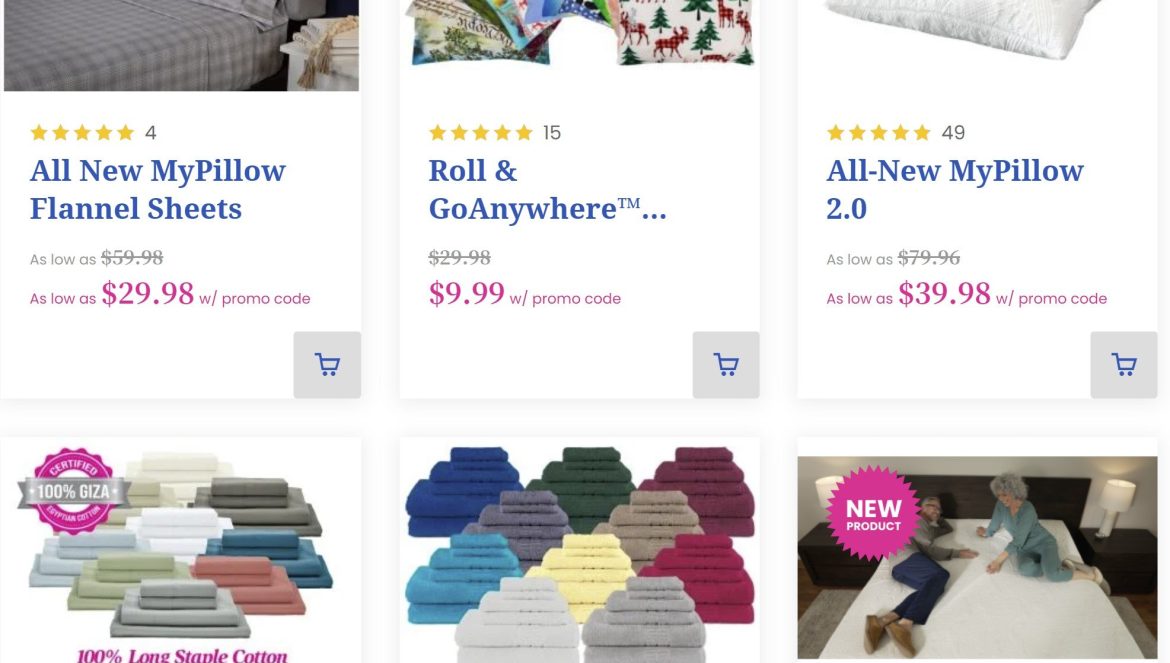Add MyPillow Flannel Sheets to cart
The height and width of the screenshot is (663, 1170).
tap(327, 365)
